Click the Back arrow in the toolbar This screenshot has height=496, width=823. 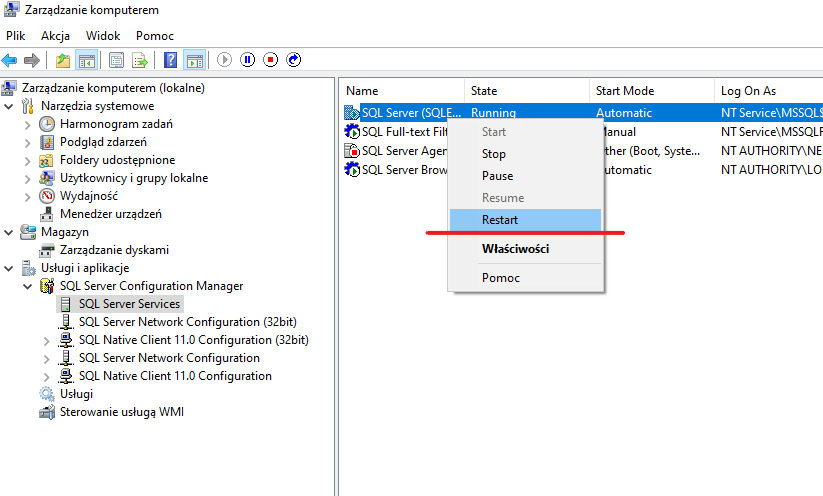[x=10, y=60]
